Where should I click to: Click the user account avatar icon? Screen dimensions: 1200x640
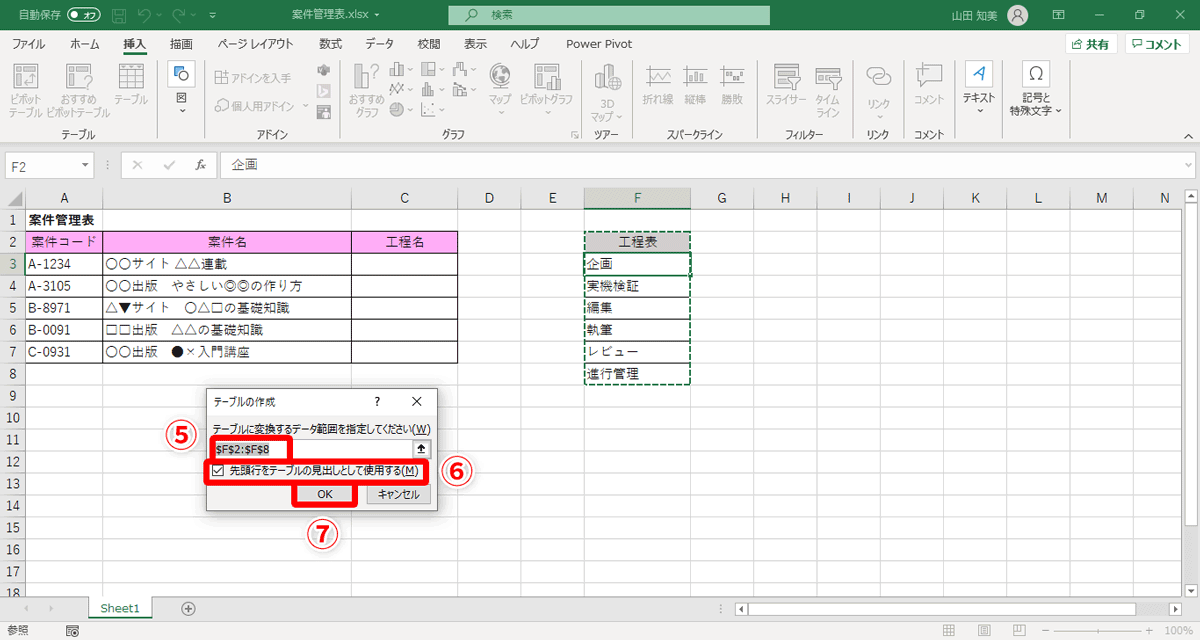1017,15
